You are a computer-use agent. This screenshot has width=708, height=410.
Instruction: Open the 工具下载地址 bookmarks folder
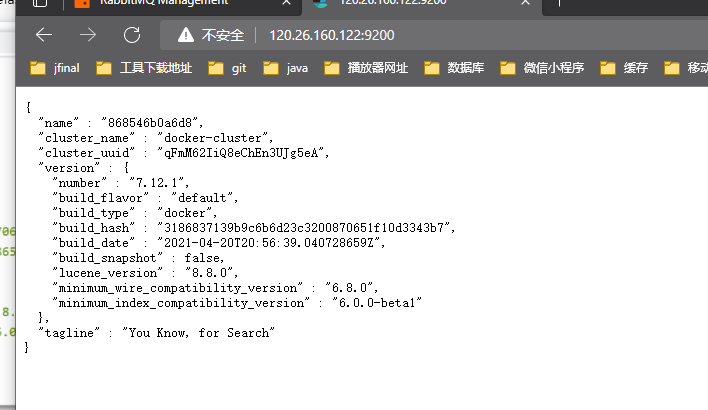[144, 68]
